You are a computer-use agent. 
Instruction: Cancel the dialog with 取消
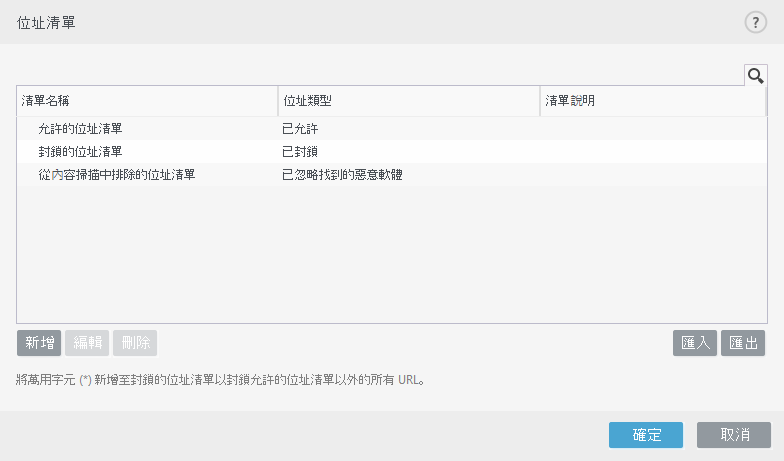pyautogui.click(x=734, y=435)
